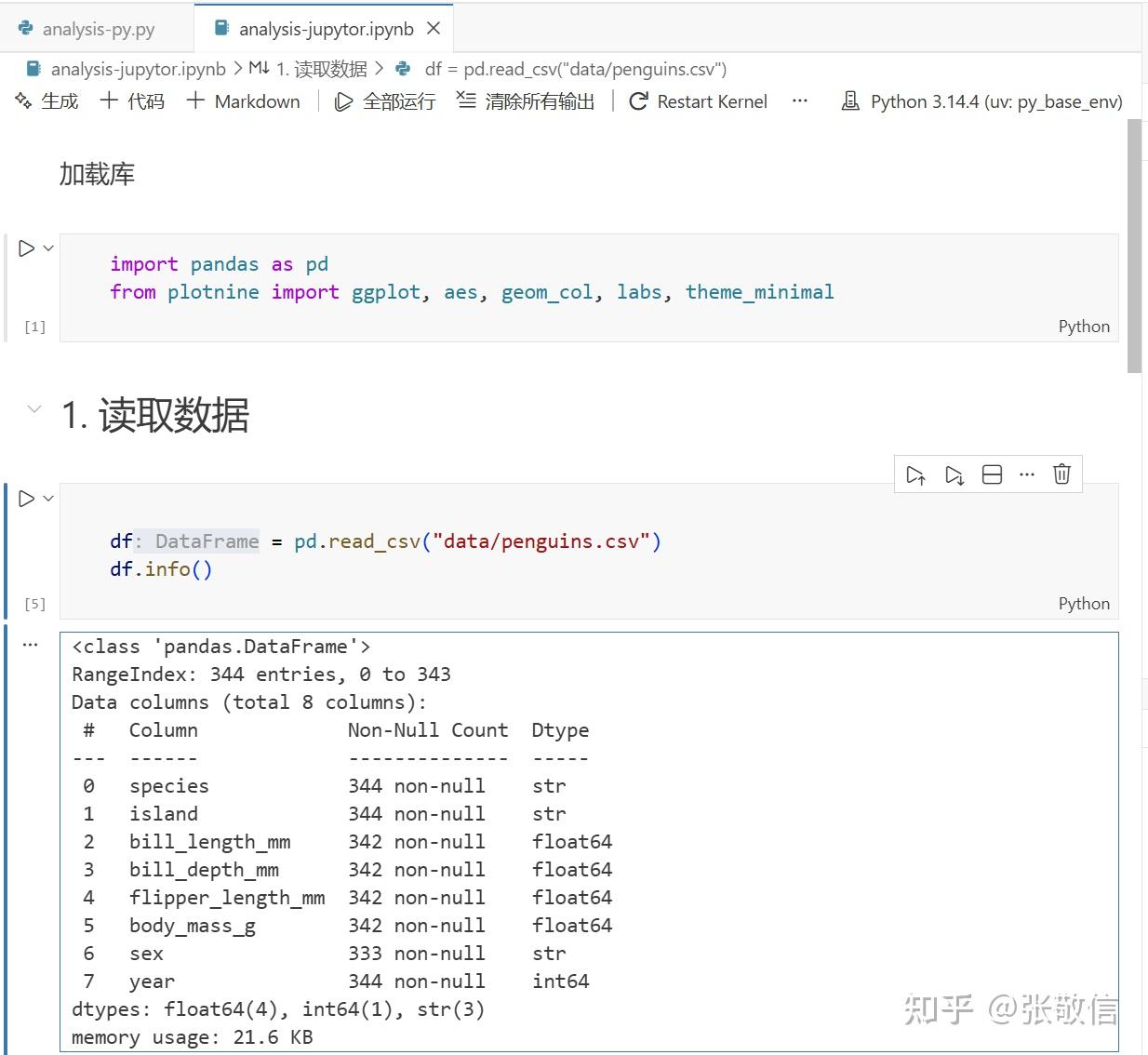
Task: Open the notebook toolbar more actions ellipsis
Action: click(x=800, y=101)
